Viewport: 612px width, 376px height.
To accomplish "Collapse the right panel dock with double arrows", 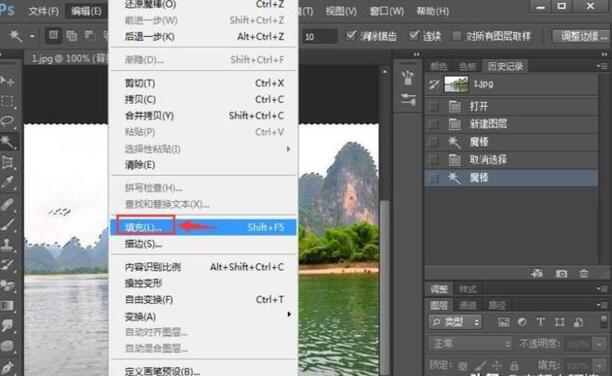I will click(604, 54).
